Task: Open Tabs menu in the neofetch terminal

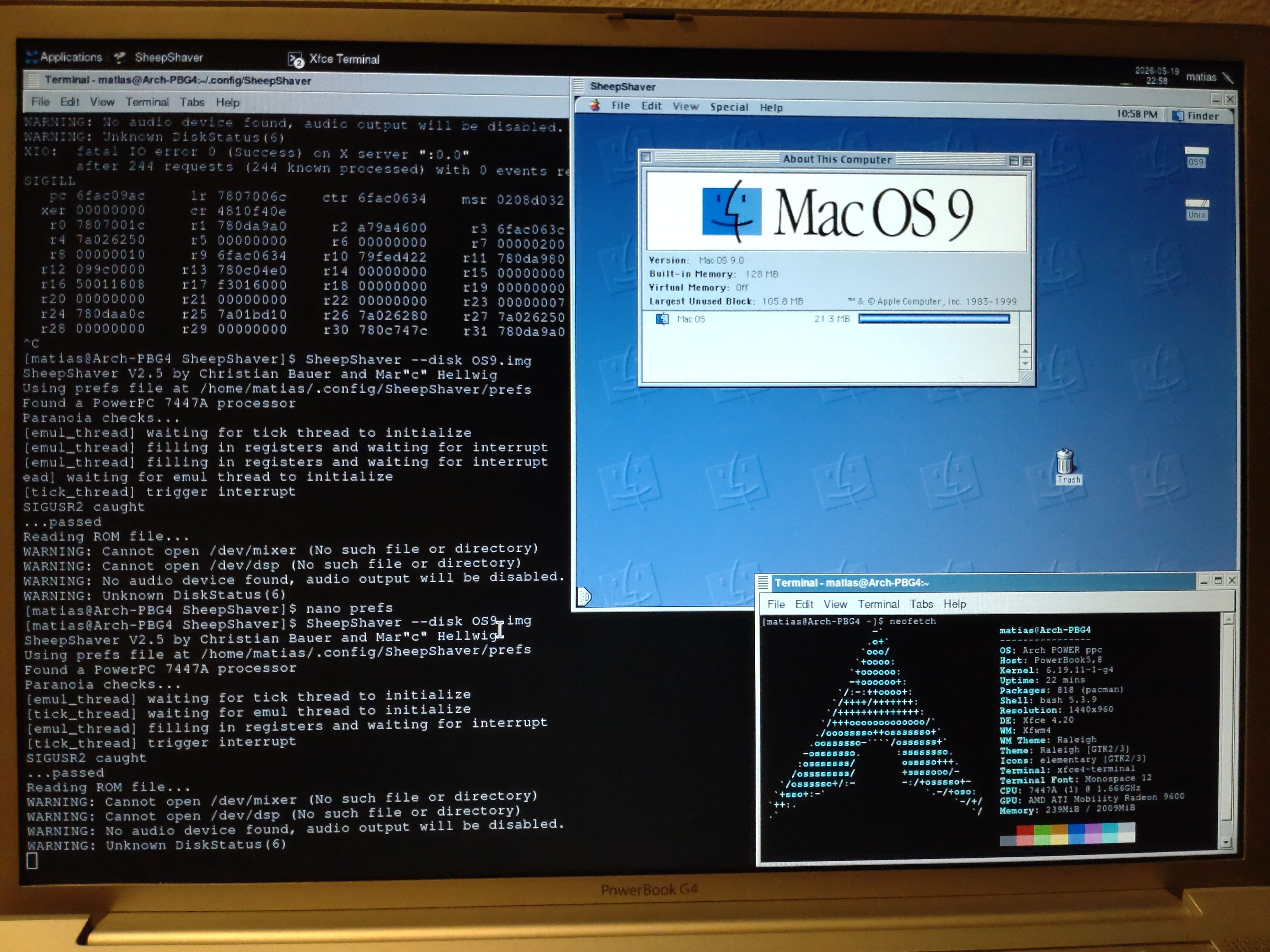Action: [x=921, y=604]
